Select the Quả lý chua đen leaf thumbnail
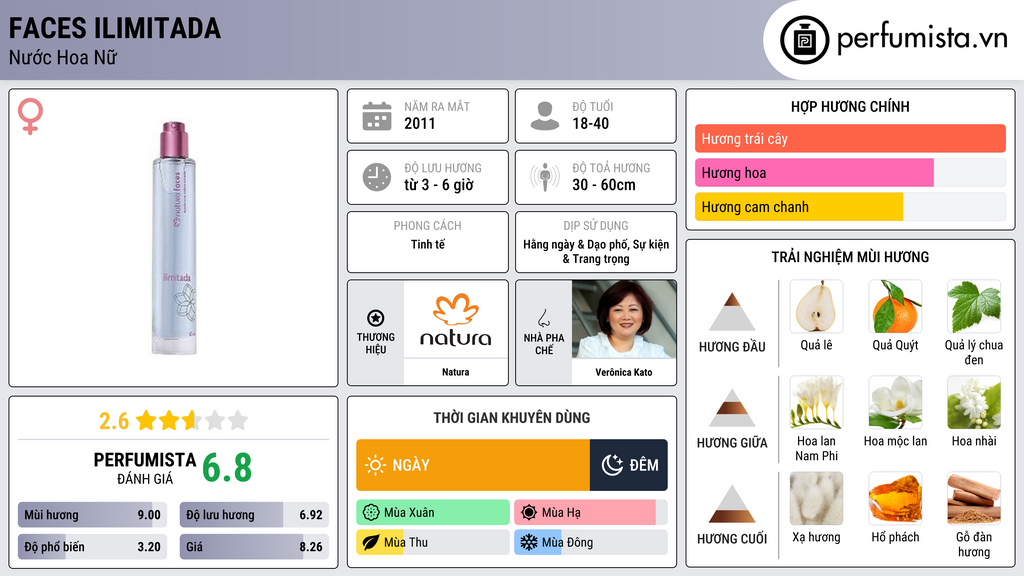The width and height of the screenshot is (1024, 576). pyautogui.click(x=974, y=306)
